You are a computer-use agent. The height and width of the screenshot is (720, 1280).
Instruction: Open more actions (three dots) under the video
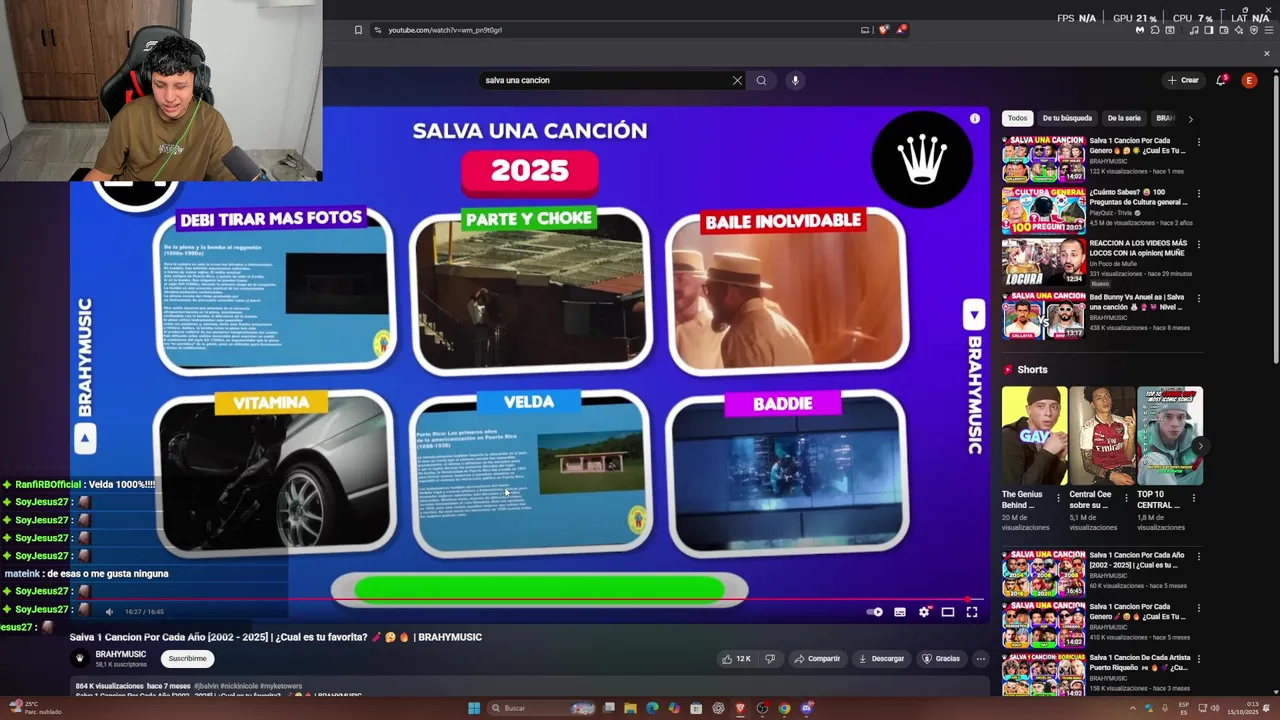[x=981, y=659]
